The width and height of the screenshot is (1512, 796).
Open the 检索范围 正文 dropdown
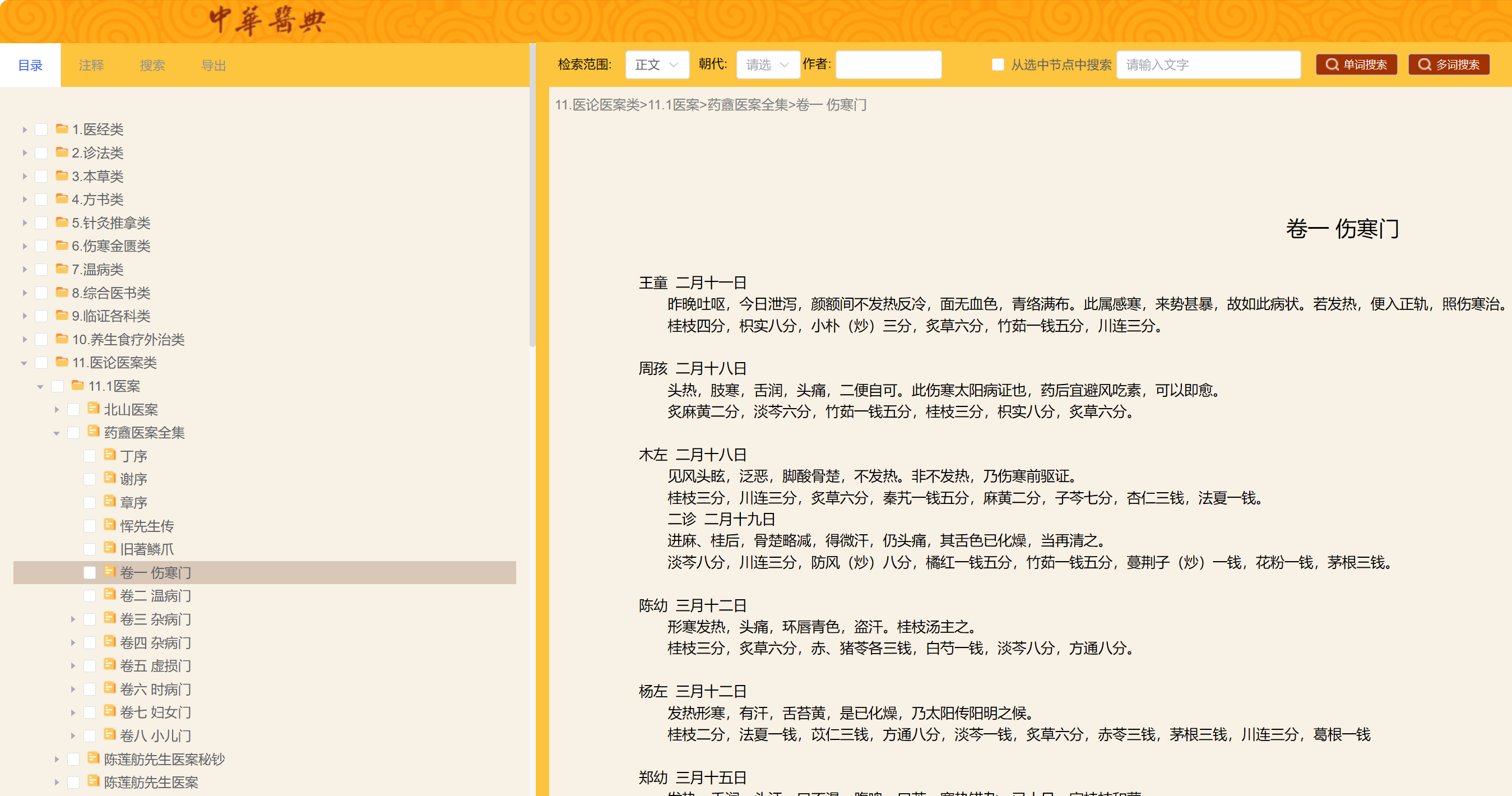[x=657, y=64]
